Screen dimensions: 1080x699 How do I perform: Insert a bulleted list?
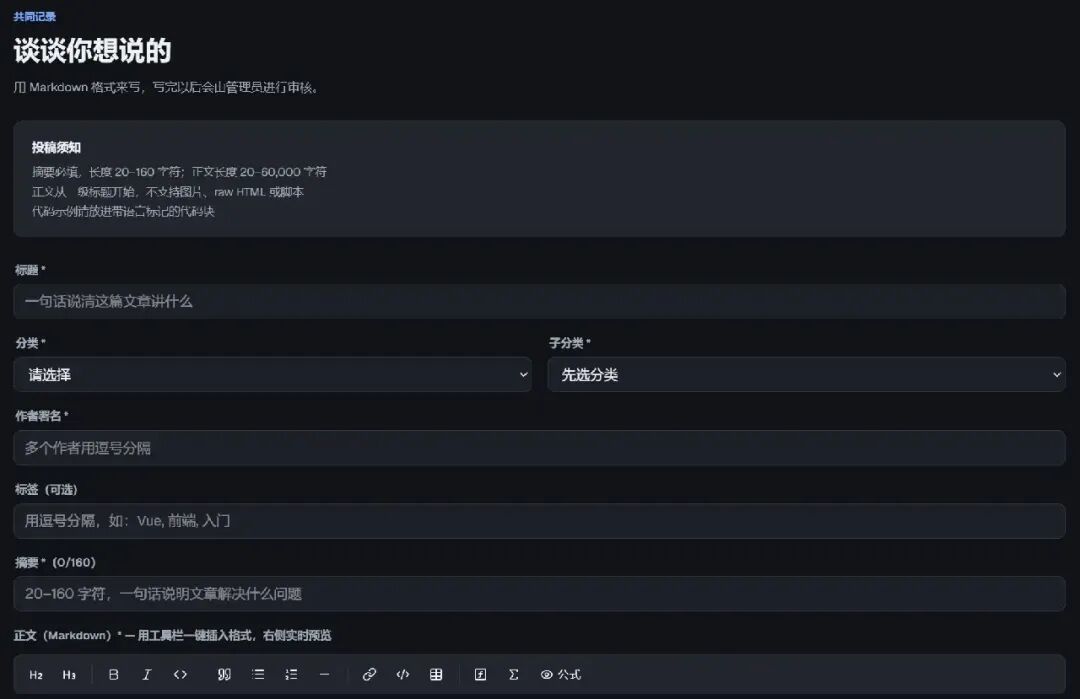[x=258, y=675]
